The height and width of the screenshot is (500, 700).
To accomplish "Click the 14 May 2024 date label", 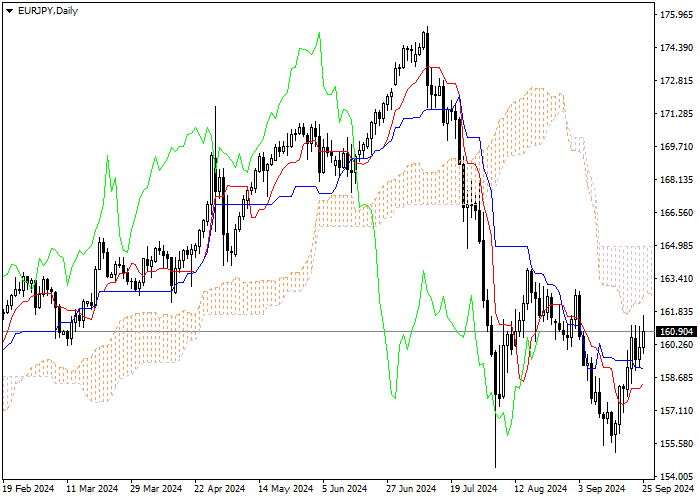I will coord(285,489).
